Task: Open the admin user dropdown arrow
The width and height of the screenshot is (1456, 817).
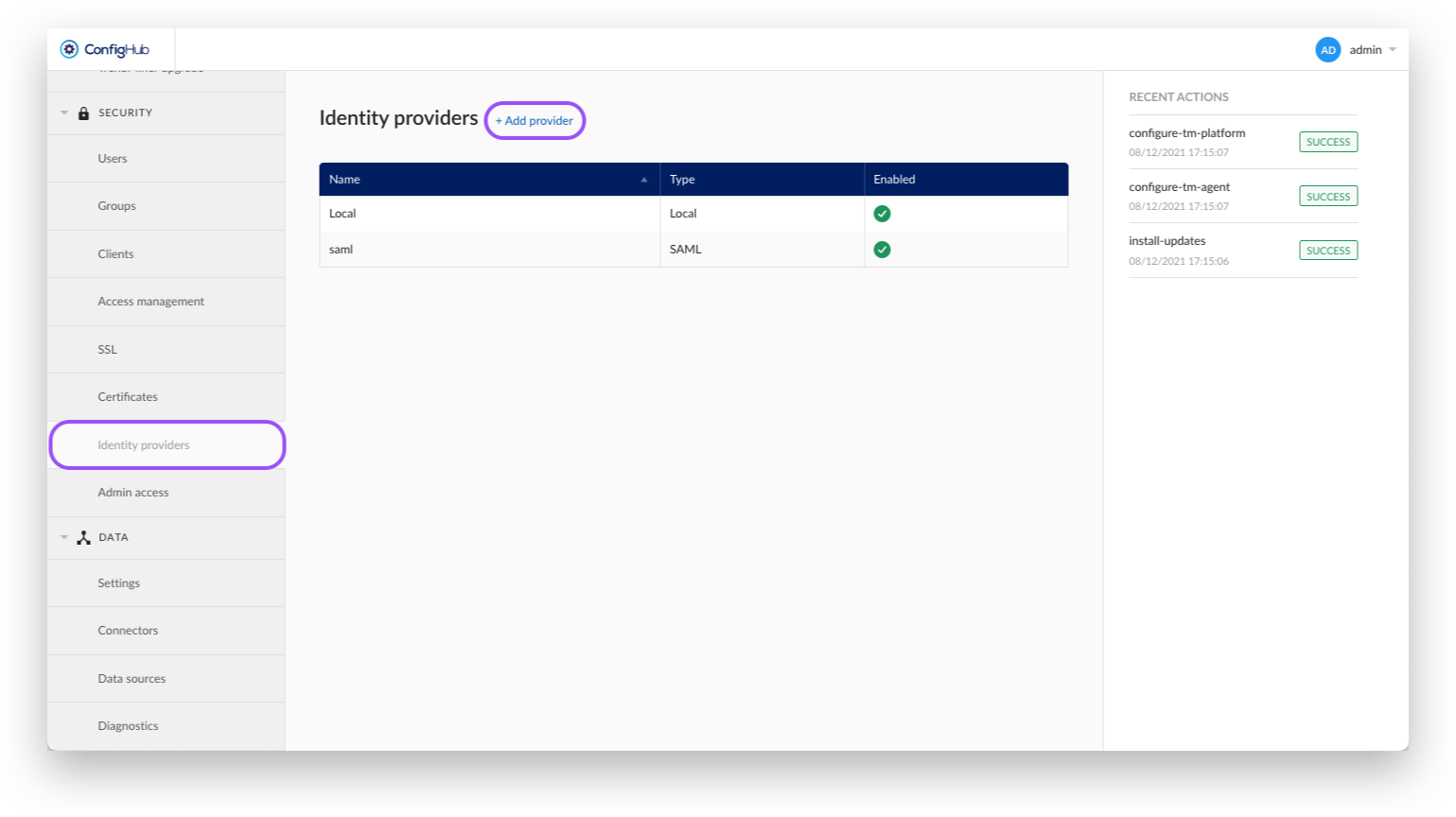Action: click(x=1393, y=50)
